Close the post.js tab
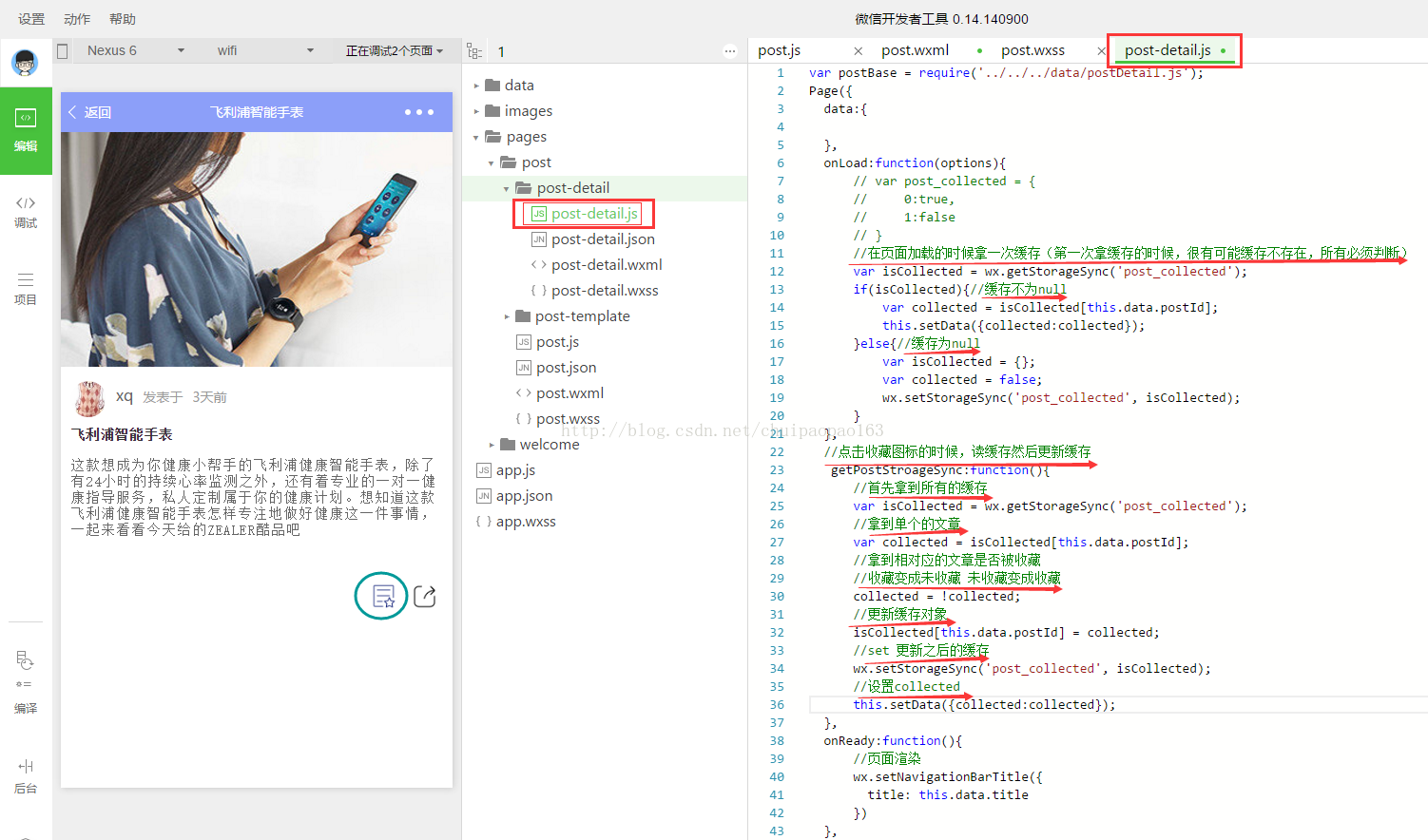The image size is (1428, 840). 859,51
